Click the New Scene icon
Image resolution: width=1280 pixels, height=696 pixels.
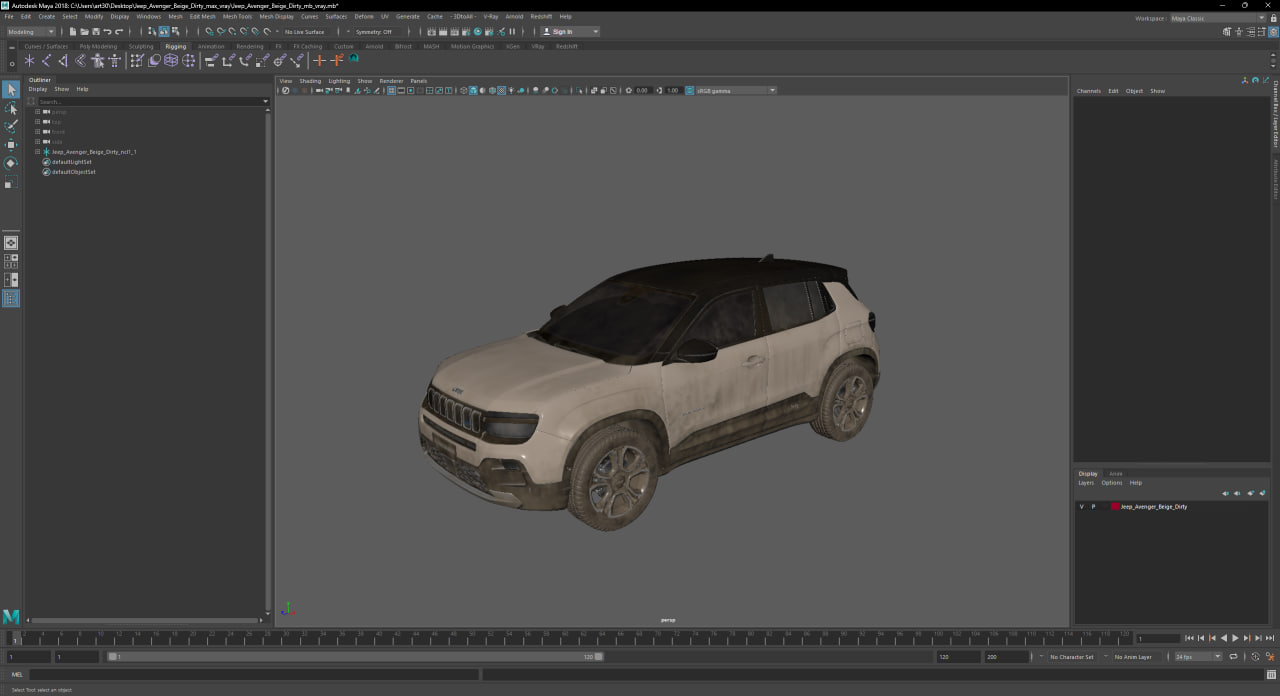[x=72, y=31]
